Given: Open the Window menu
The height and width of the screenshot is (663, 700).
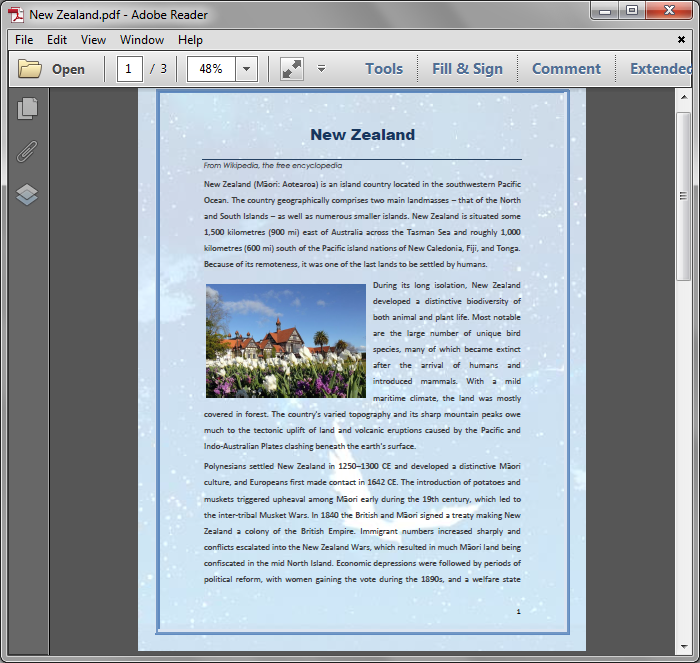Looking at the screenshot, I should pos(142,40).
